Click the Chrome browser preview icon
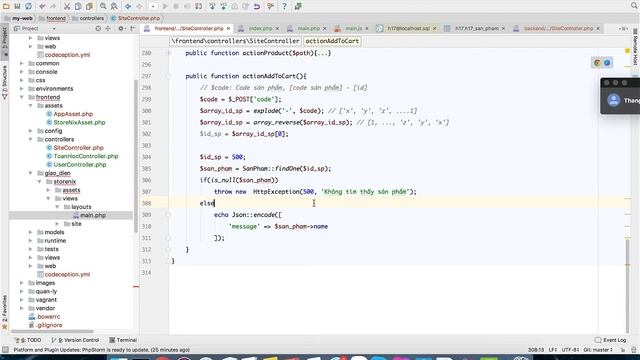 click(597, 62)
